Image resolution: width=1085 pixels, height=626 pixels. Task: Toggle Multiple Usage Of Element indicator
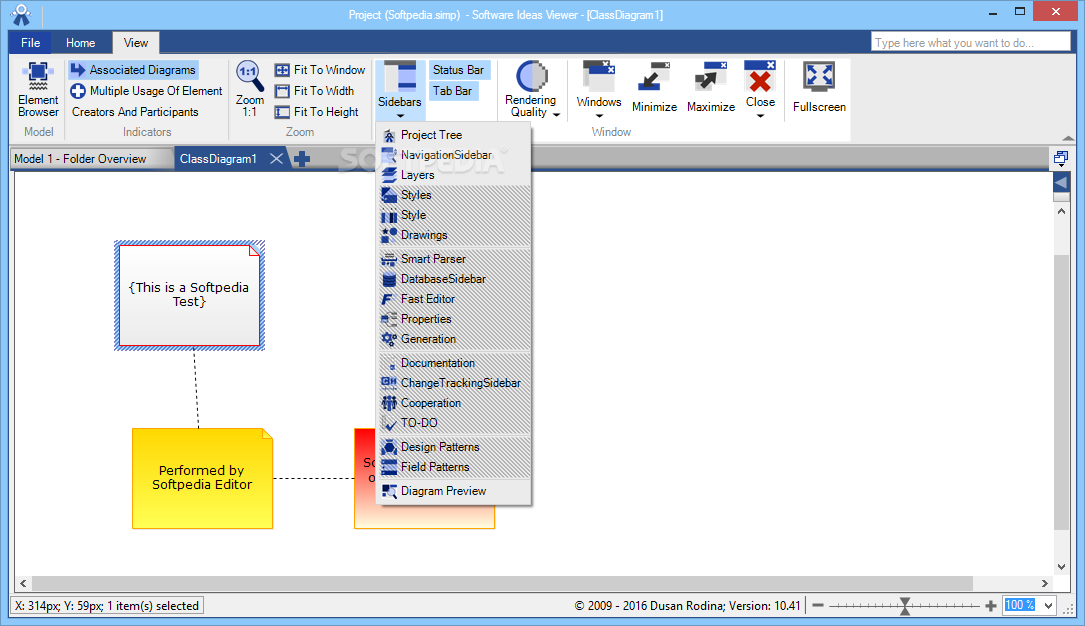tap(147, 91)
